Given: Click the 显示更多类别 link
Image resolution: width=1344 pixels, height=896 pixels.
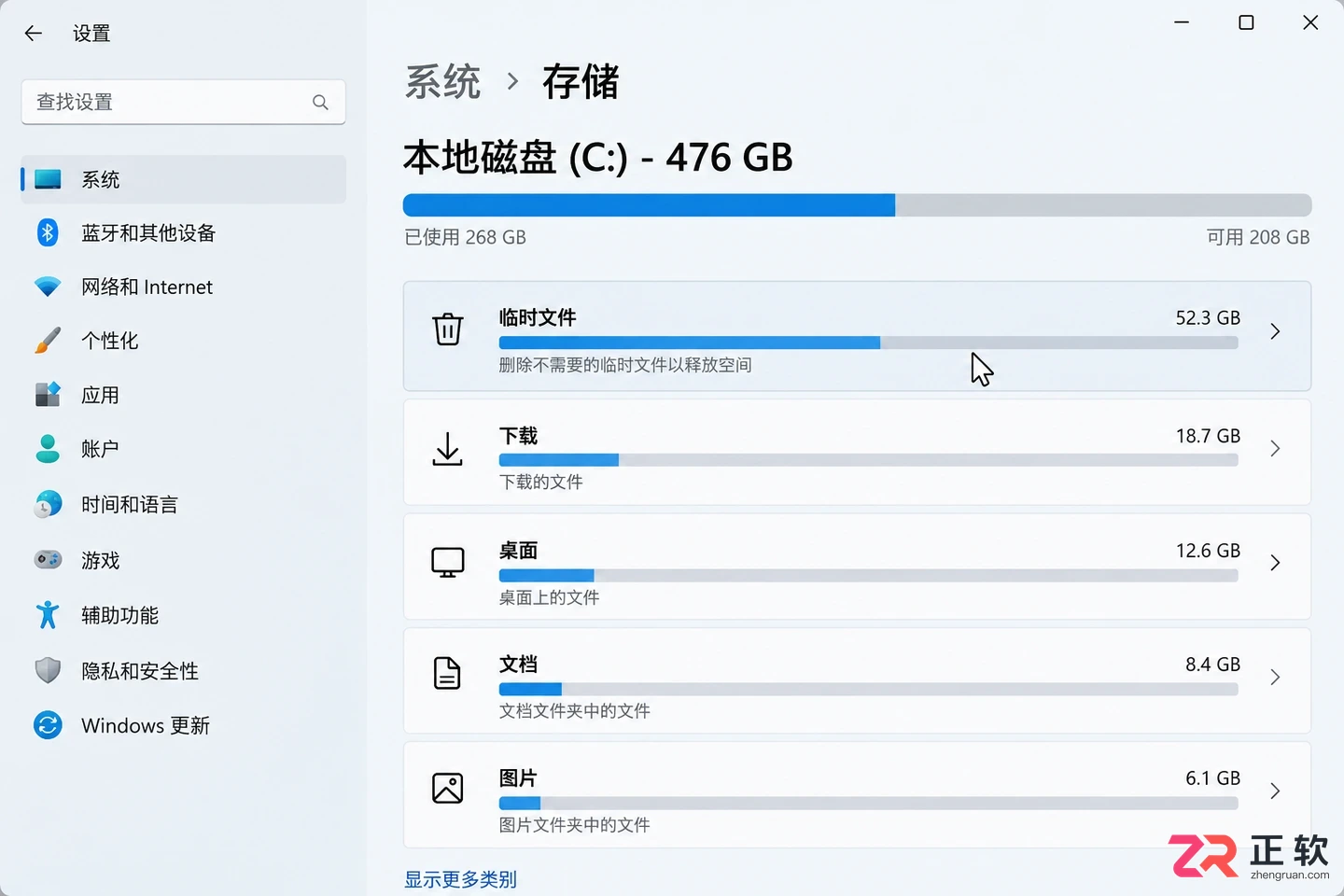Looking at the screenshot, I should pos(460,879).
